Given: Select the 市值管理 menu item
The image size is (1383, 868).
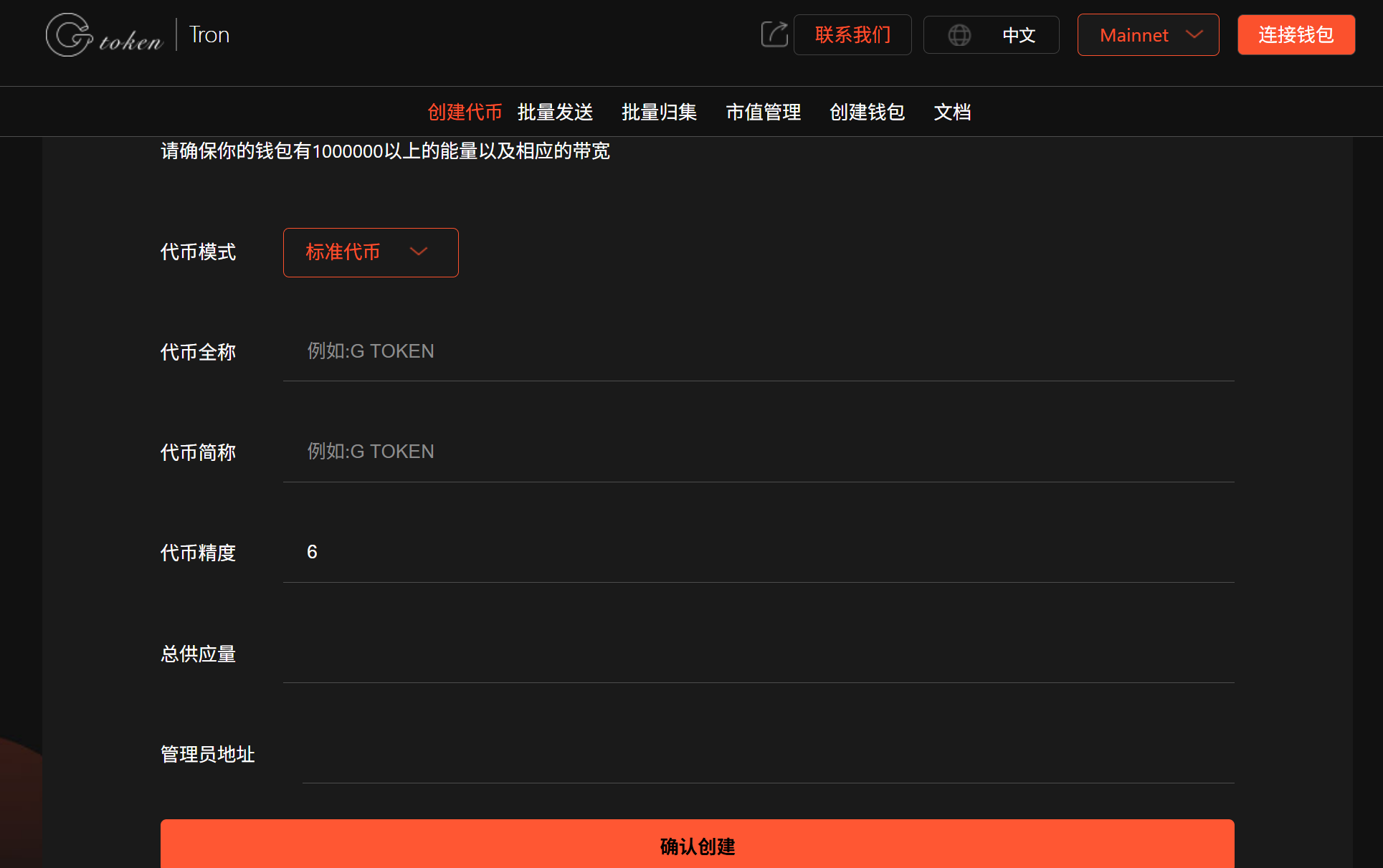Looking at the screenshot, I should (x=763, y=112).
